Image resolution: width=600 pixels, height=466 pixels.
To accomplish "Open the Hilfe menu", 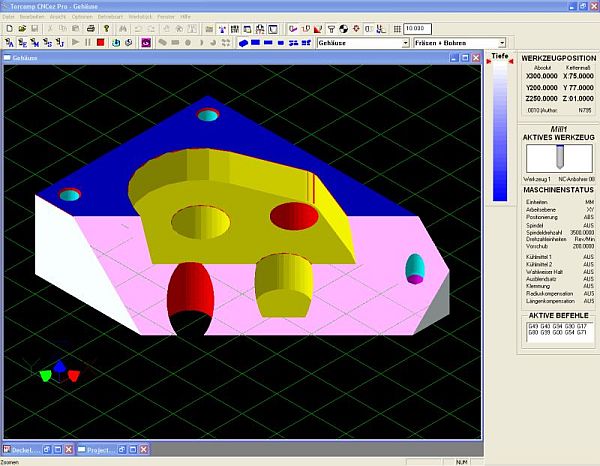I will 185,18.
